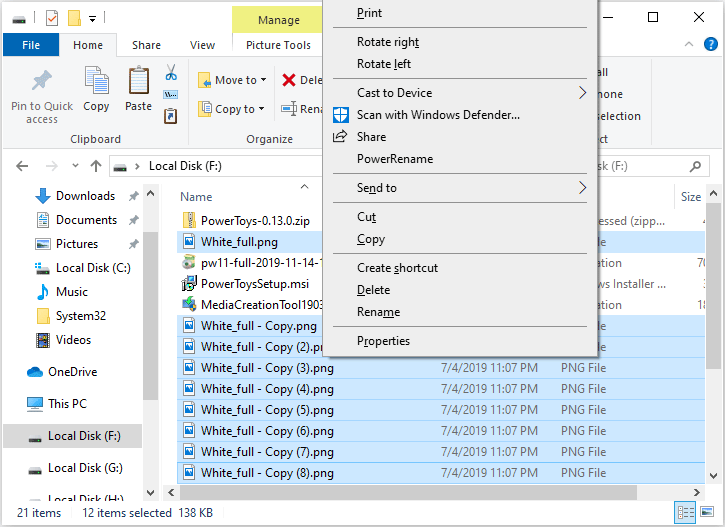Viewport: 725px width, 527px height.
Task: Open Customize Quick Access Toolbar dropdown
Action: coord(92,19)
